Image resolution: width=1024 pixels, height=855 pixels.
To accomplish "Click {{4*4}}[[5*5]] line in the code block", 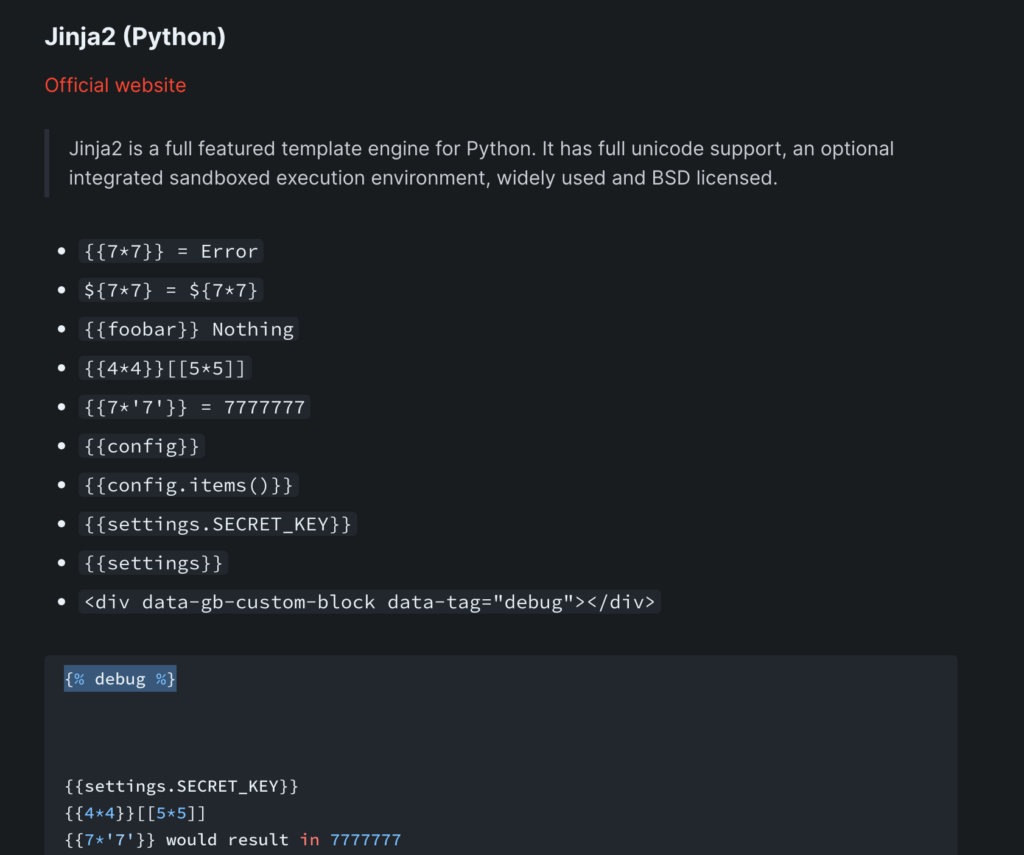I will click(135, 813).
